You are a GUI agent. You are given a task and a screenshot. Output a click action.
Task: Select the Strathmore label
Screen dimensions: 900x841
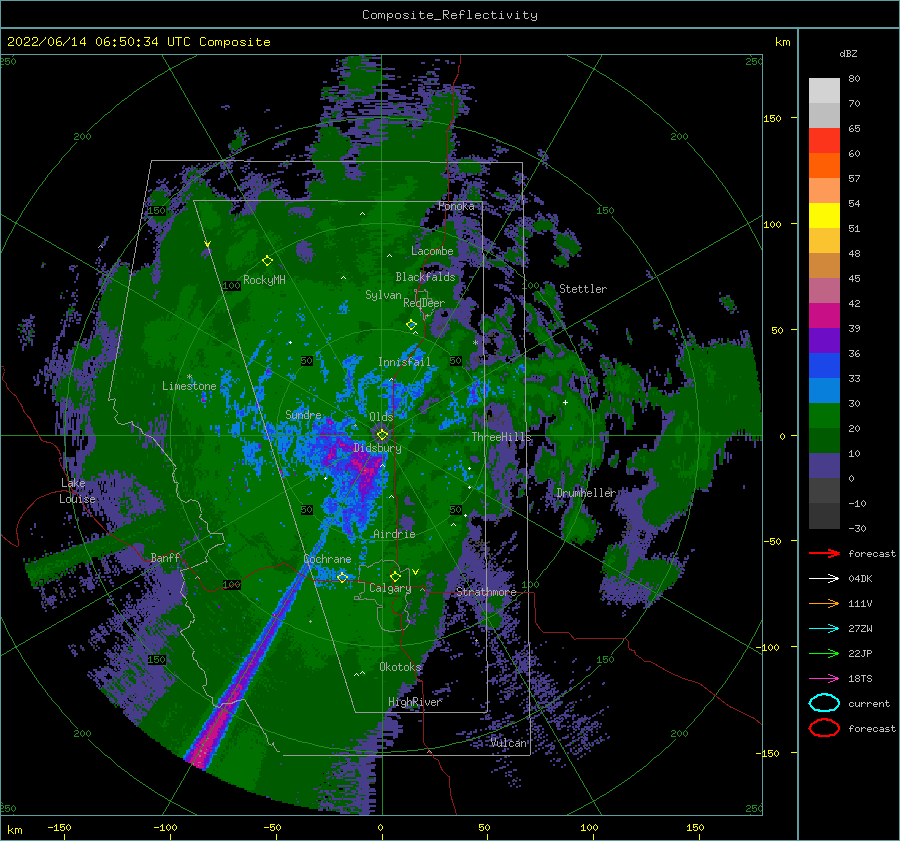(x=486, y=592)
